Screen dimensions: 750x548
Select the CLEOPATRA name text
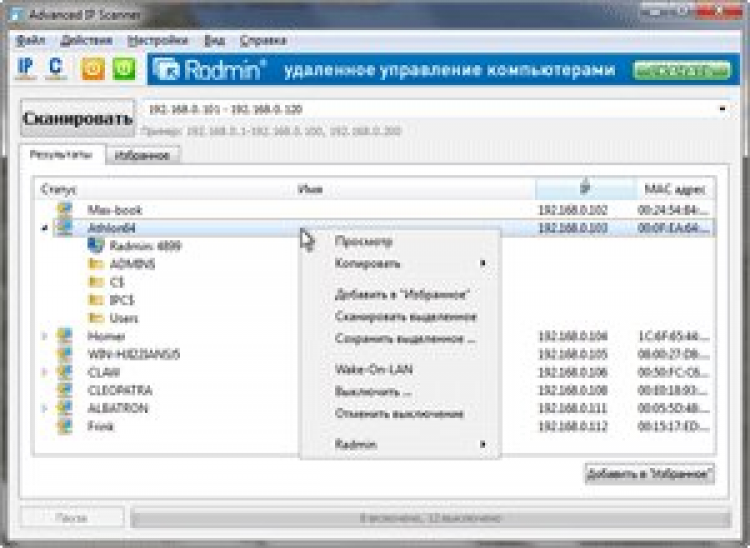click(x=120, y=390)
